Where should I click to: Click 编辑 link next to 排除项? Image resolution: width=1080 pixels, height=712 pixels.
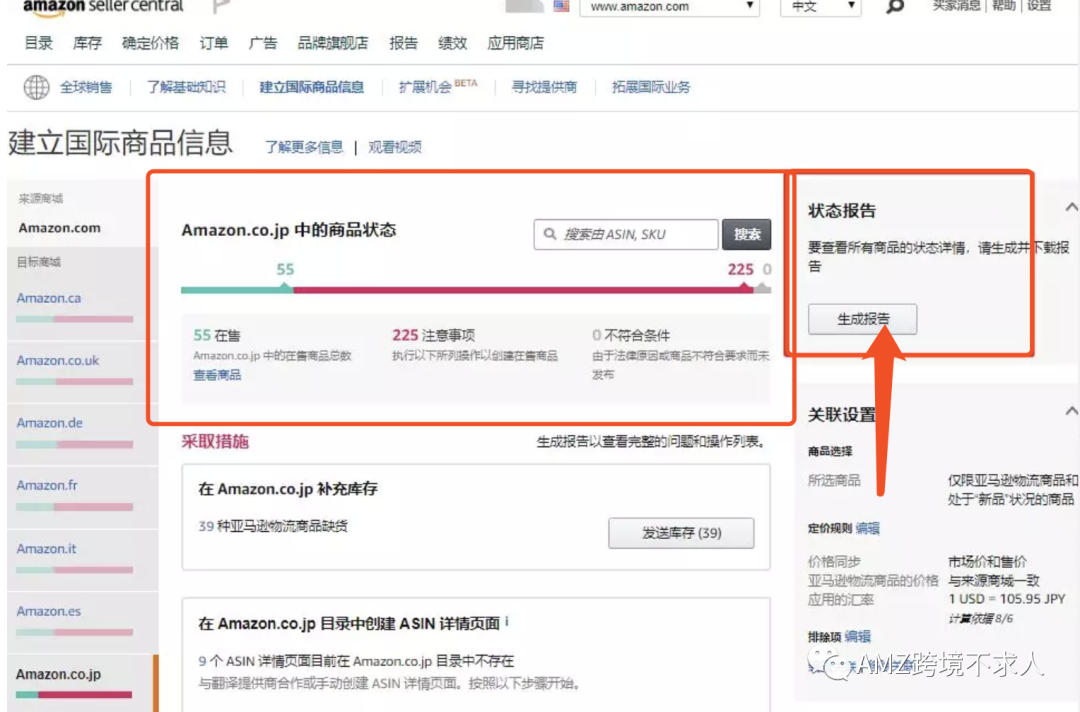pos(858,636)
